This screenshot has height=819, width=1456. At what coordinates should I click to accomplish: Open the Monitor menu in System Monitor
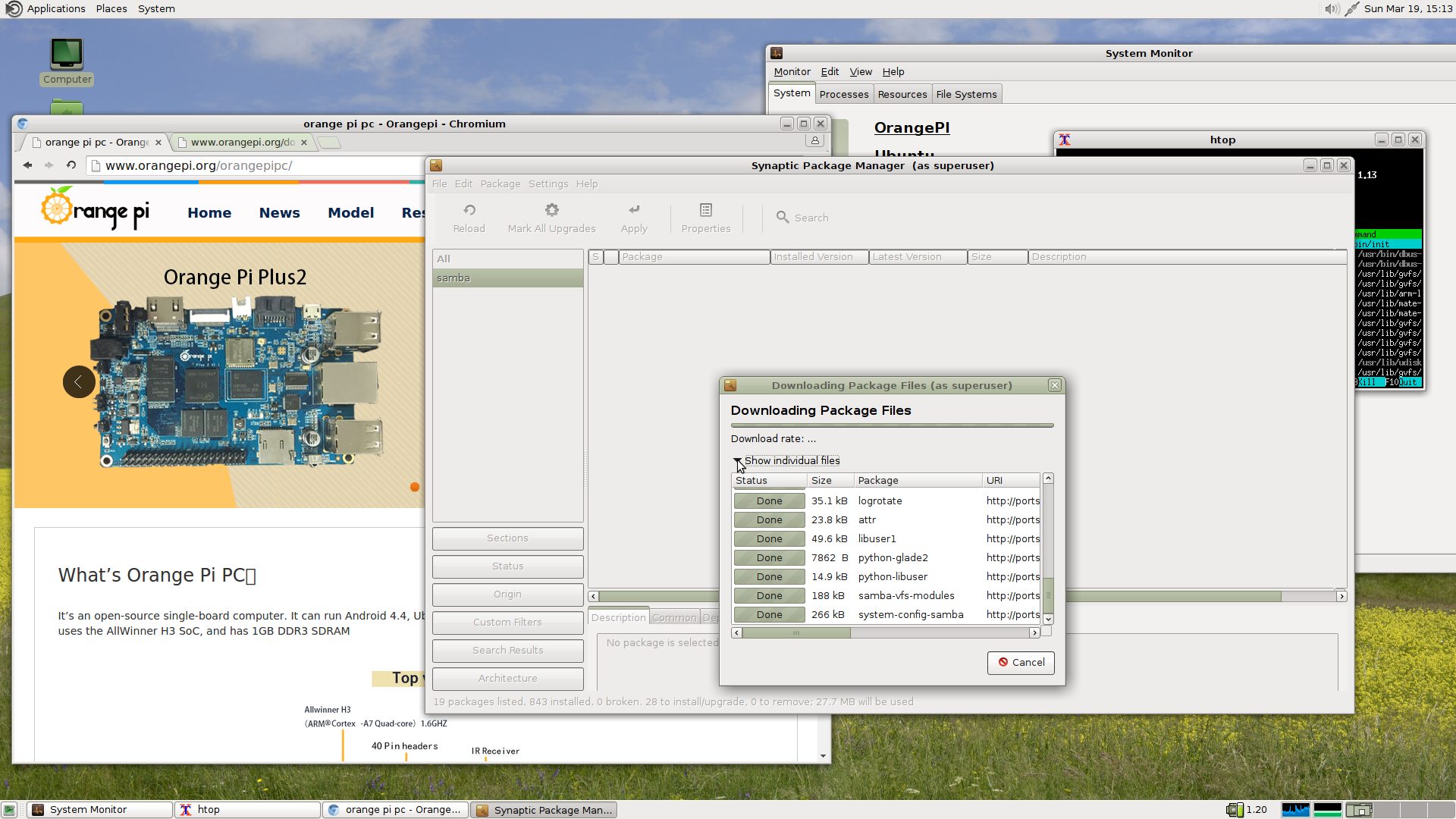[x=792, y=72]
